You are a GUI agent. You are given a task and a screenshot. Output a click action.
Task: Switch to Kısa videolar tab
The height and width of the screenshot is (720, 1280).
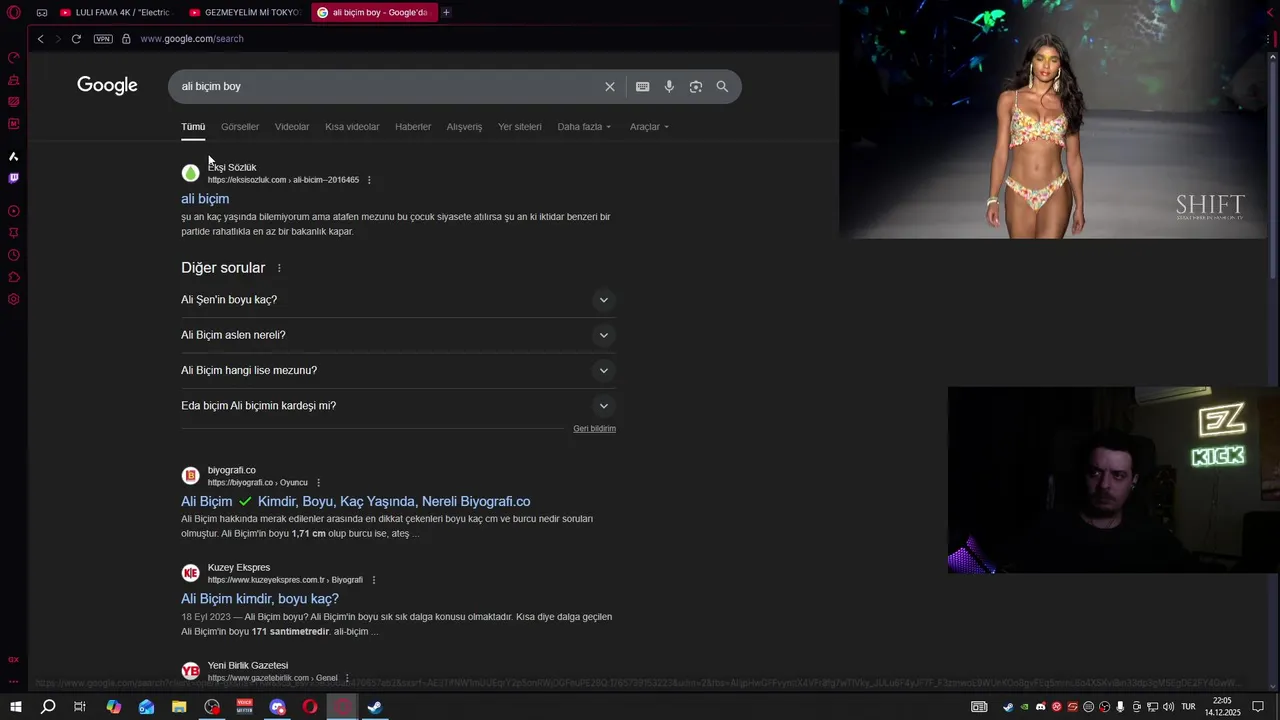(x=352, y=127)
